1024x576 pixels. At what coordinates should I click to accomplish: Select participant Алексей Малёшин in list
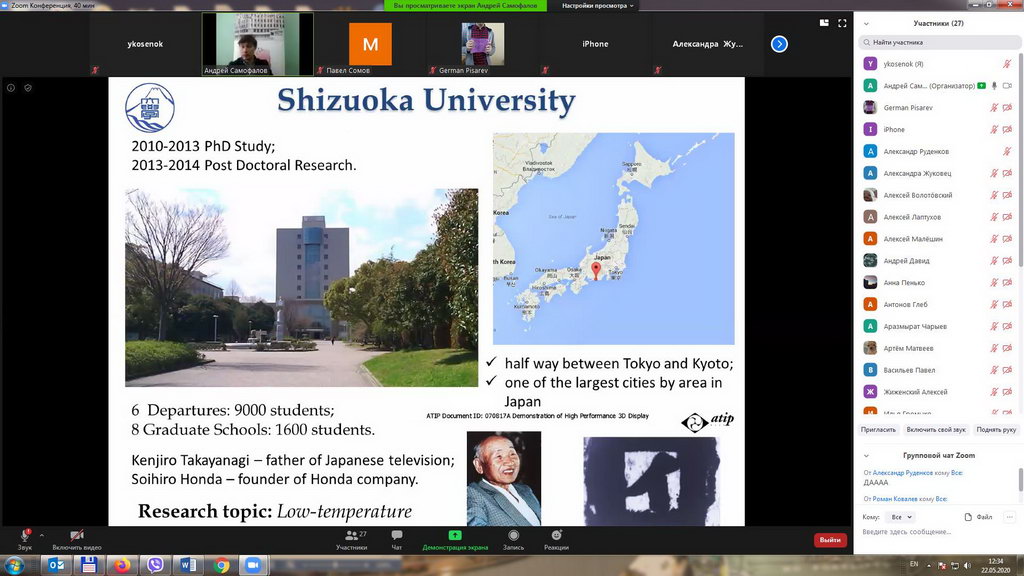938,239
